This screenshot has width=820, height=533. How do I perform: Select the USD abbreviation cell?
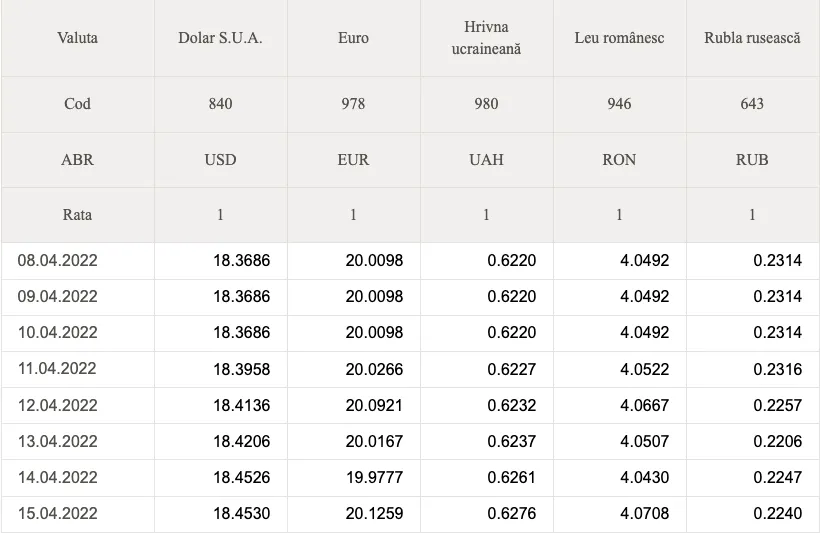220,160
